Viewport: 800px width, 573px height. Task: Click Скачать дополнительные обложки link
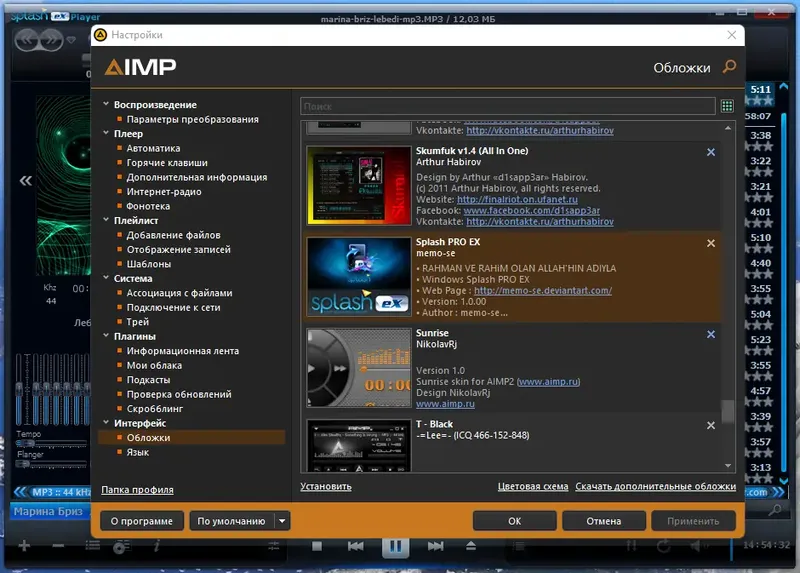[x=656, y=486]
